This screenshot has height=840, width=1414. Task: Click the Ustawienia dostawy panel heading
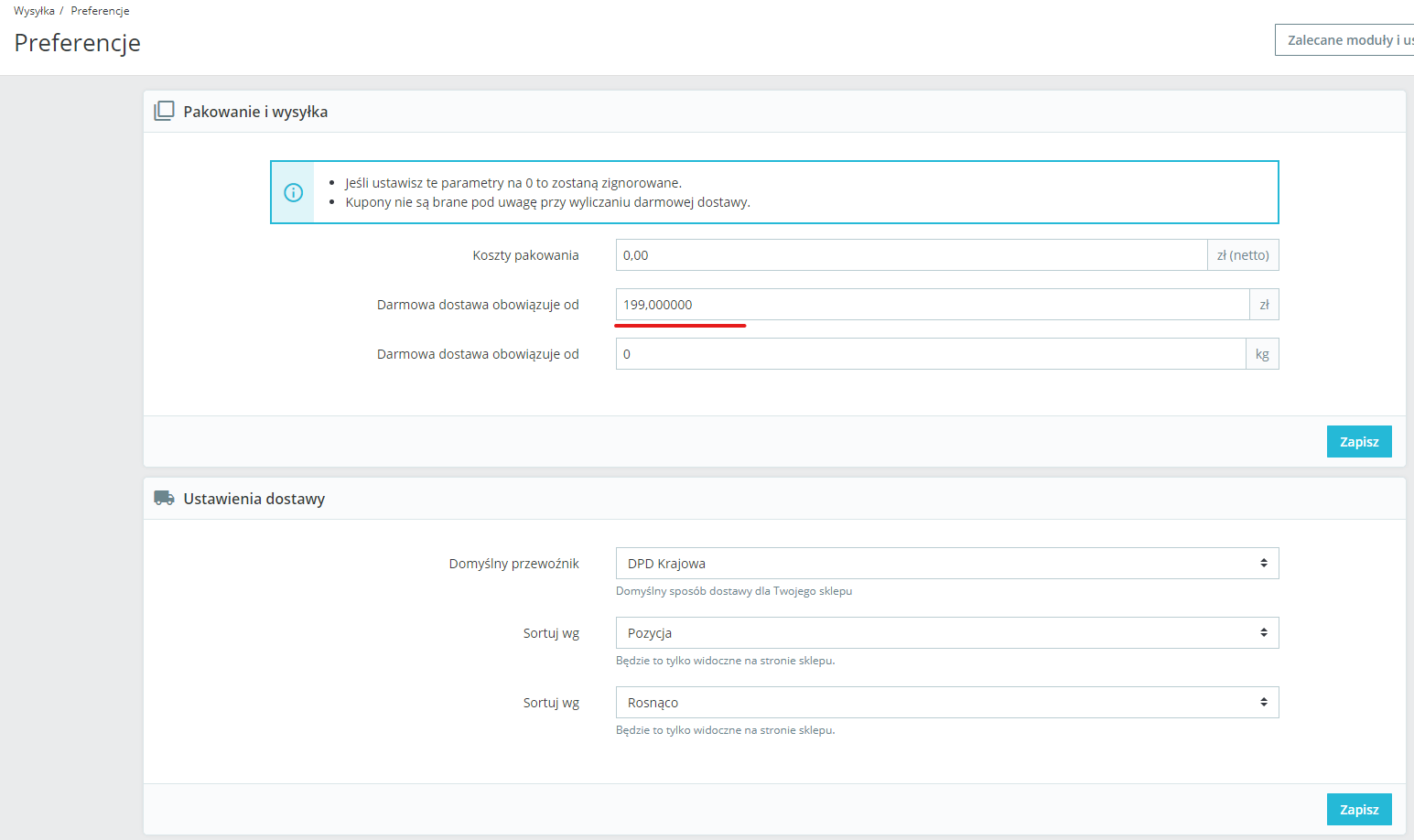[254, 499]
